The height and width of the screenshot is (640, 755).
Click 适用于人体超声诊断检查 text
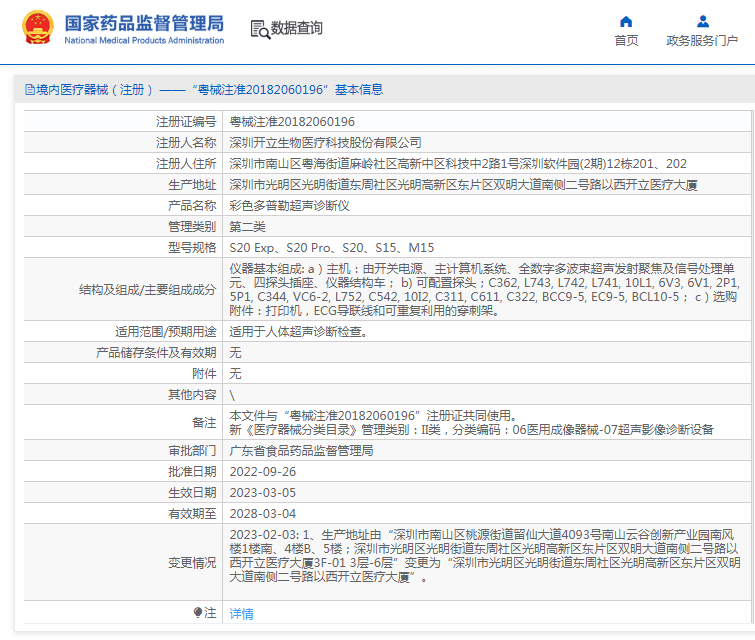(x=299, y=332)
